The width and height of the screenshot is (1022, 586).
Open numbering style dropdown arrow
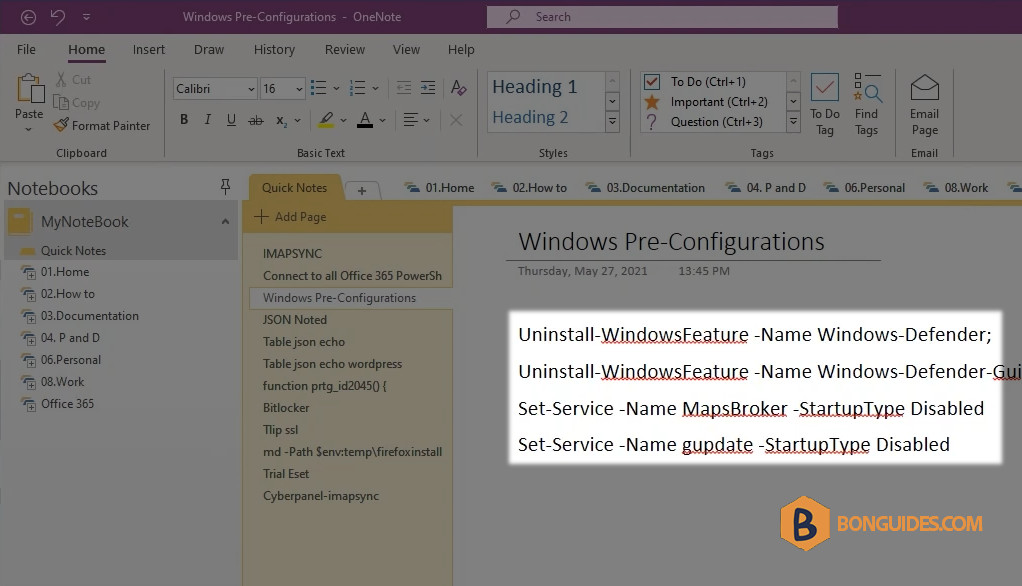375,88
